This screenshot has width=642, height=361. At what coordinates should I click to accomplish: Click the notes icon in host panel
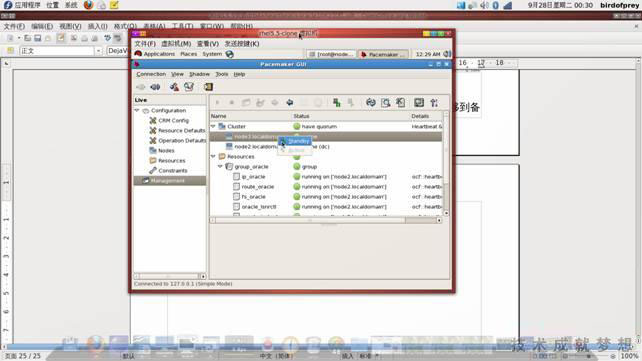point(114,5)
